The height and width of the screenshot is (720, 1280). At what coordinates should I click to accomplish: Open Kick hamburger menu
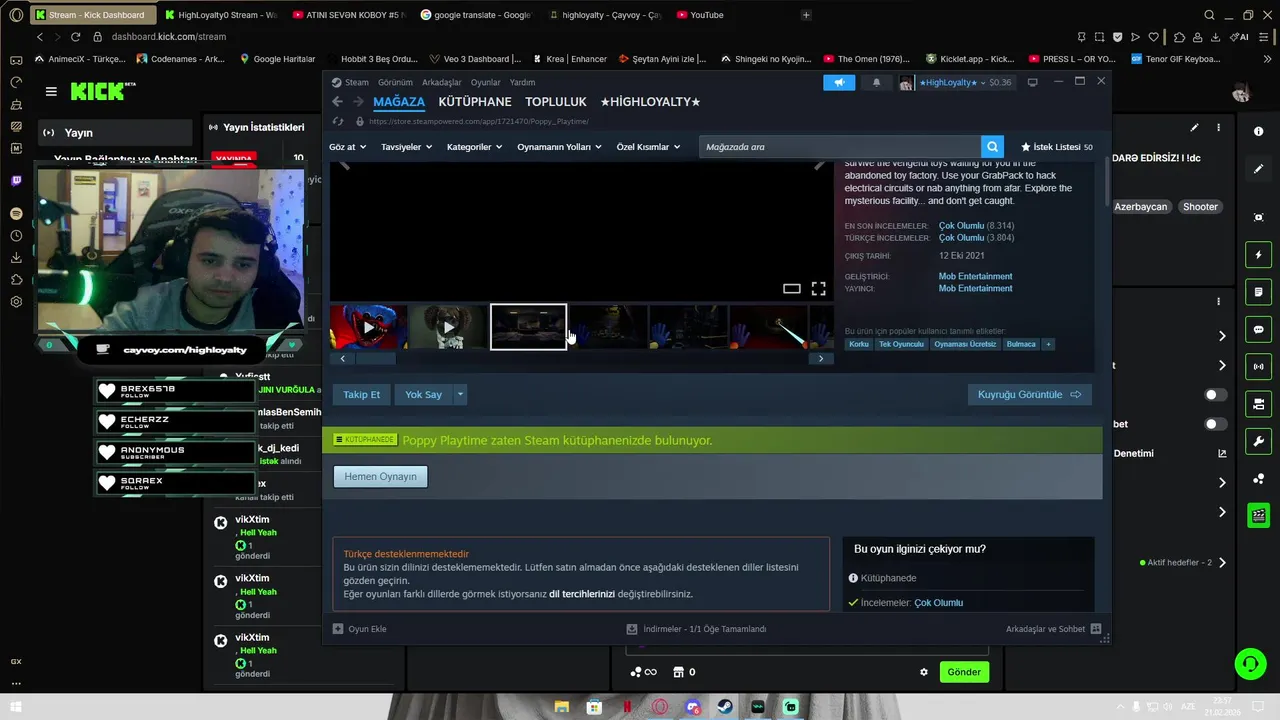coord(51,91)
